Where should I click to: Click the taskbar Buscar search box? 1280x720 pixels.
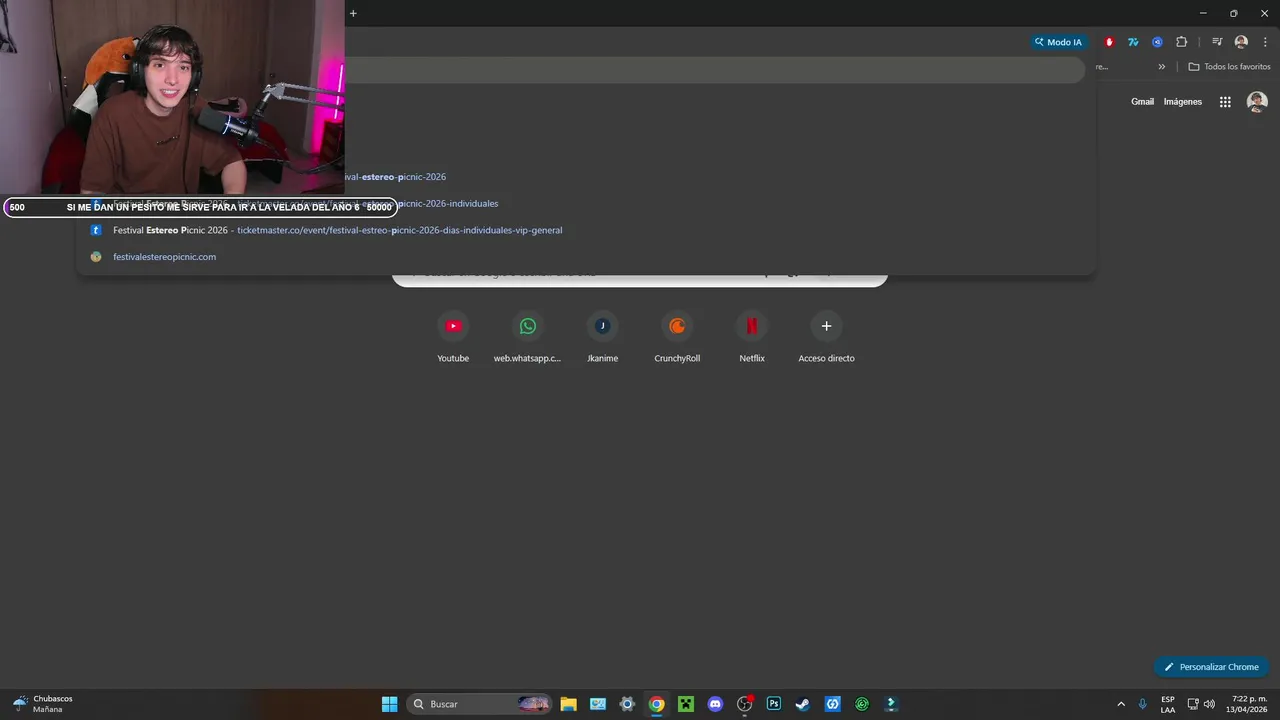(480, 704)
